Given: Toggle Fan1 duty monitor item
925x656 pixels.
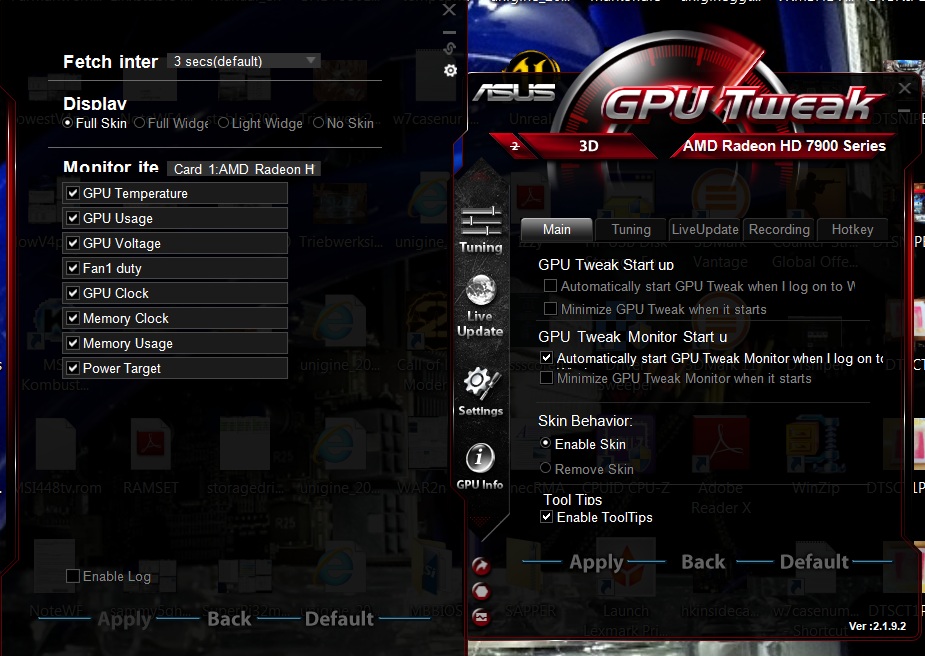Looking at the screenshot, I should (73, 268).
